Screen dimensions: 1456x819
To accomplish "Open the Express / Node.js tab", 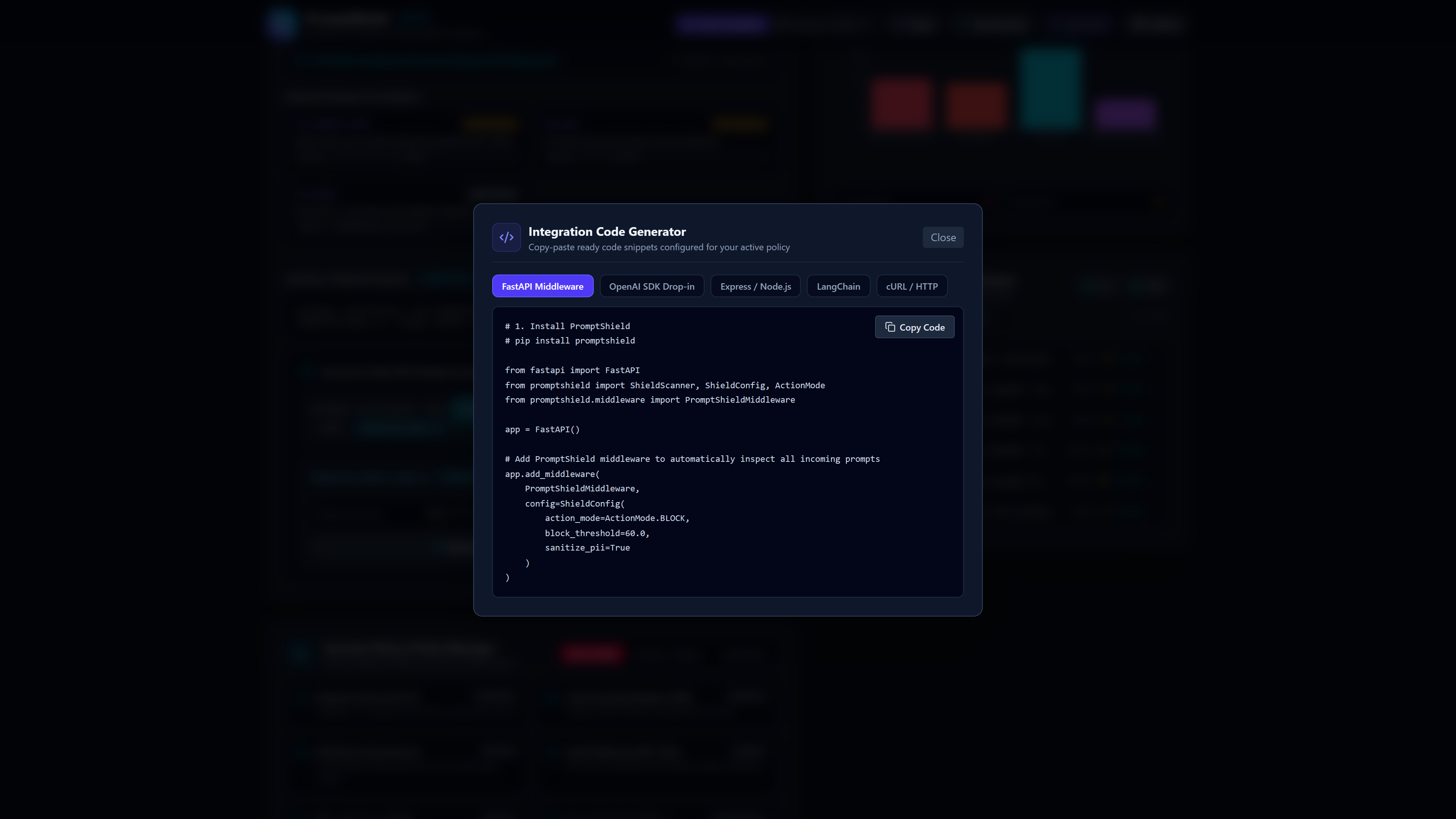I will [755, 286].
